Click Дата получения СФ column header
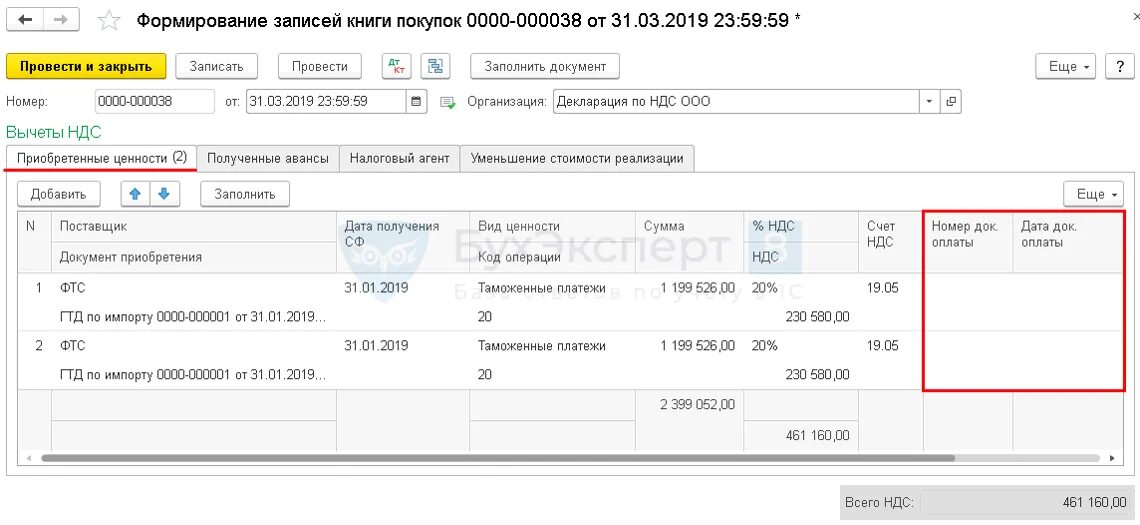Screen dimensions: 1140x525 coord(403,242)
